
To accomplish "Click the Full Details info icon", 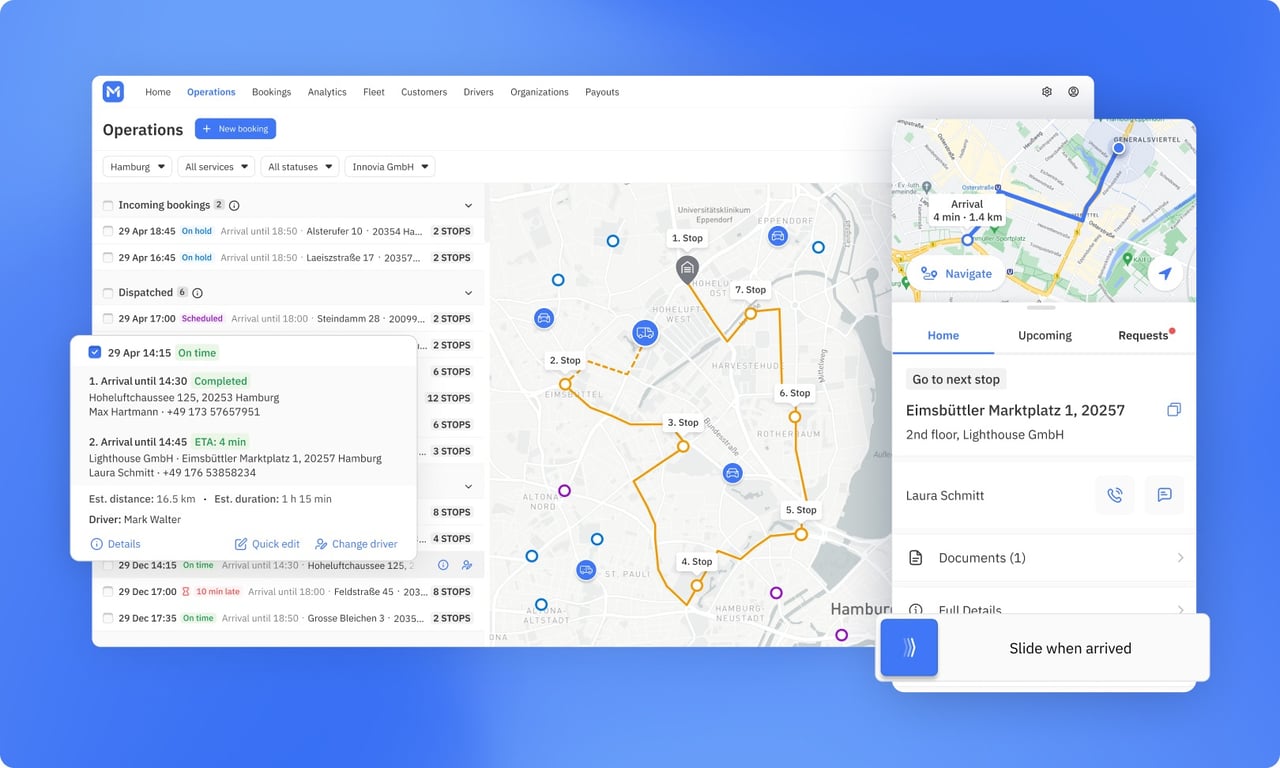I will 915,609.
